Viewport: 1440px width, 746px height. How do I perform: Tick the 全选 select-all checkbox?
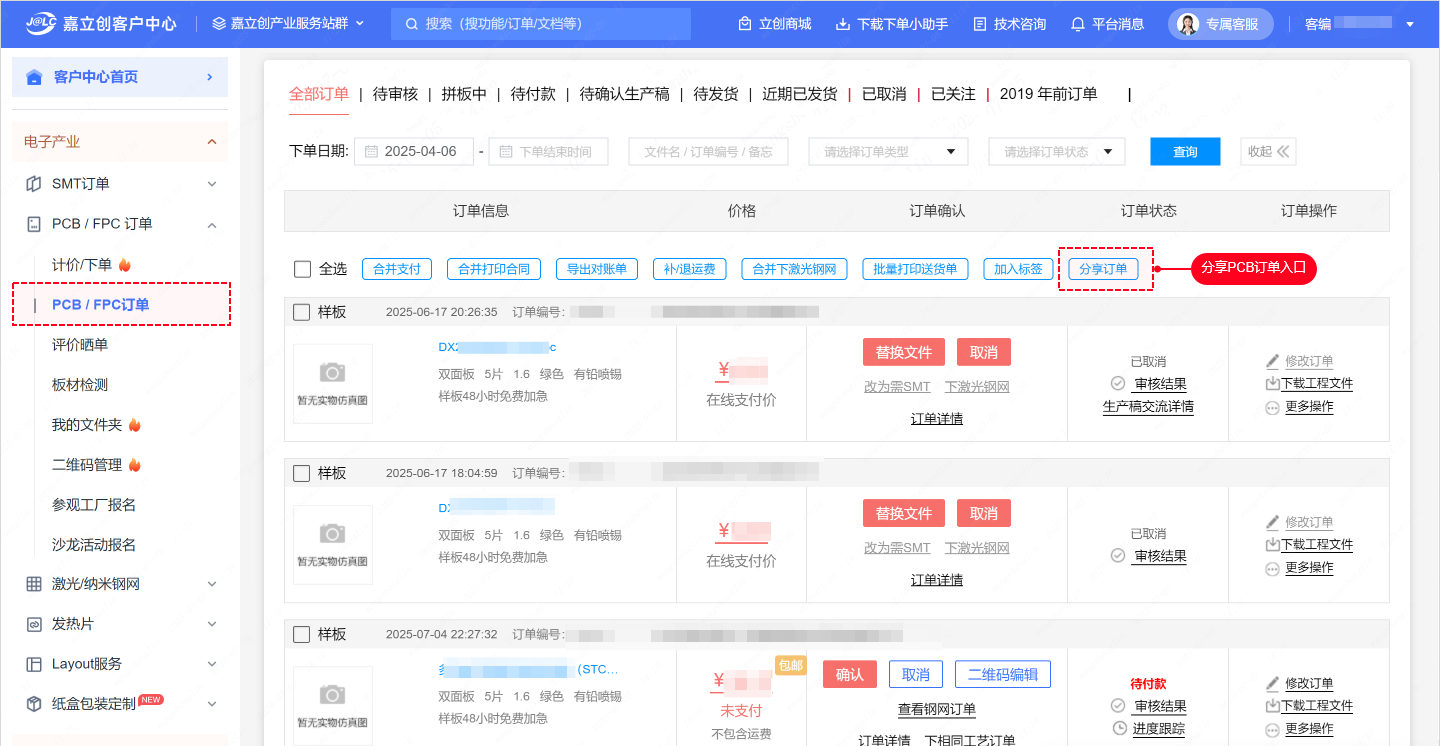303,269
